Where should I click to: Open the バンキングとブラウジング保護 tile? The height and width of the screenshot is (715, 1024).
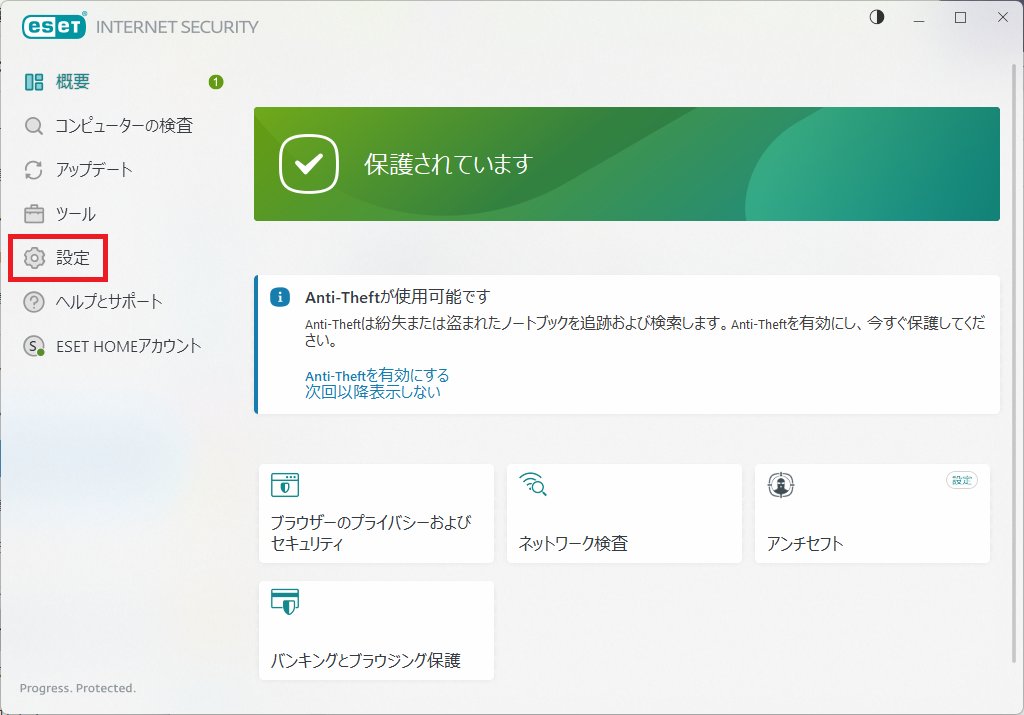(376, 630)
